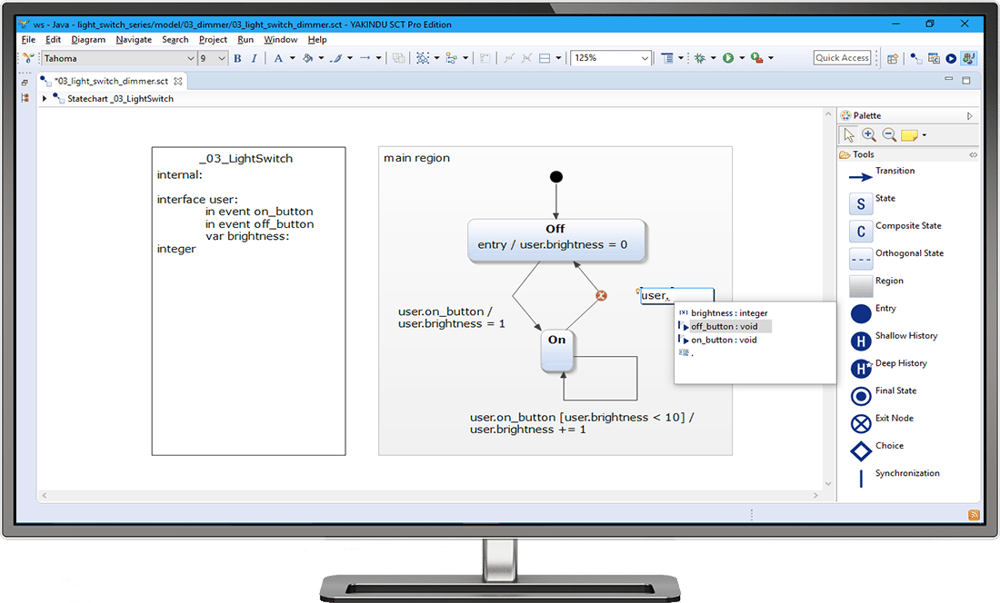Select brightness : integer suggestion

point(728,313)
